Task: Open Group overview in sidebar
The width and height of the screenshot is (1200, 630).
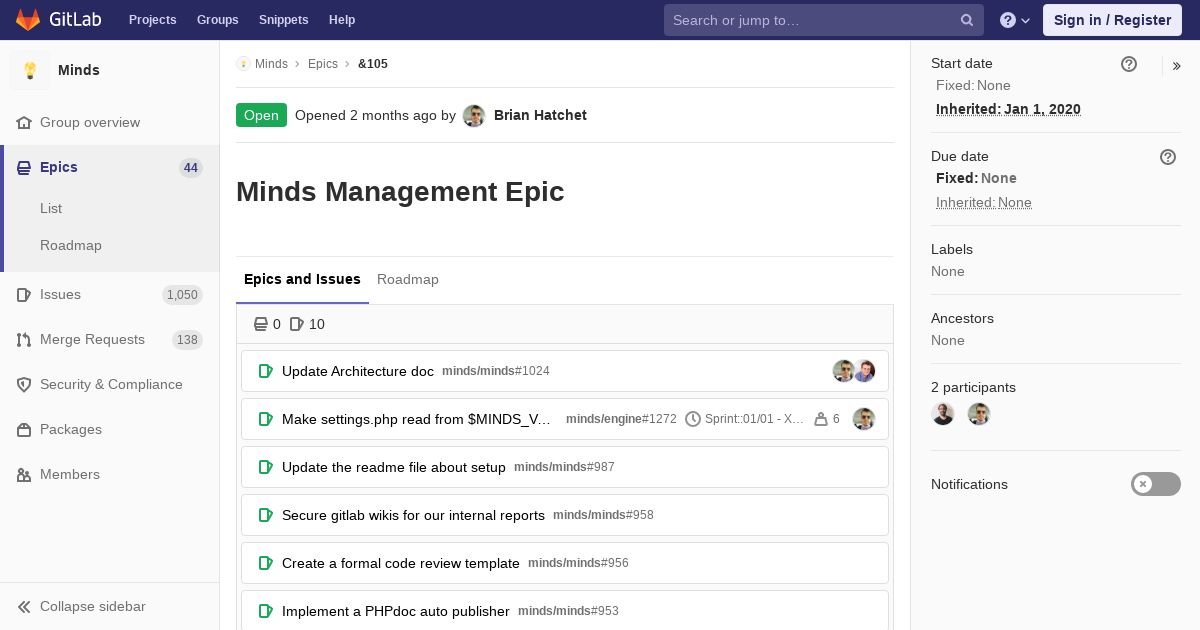Action: point(90,123)
